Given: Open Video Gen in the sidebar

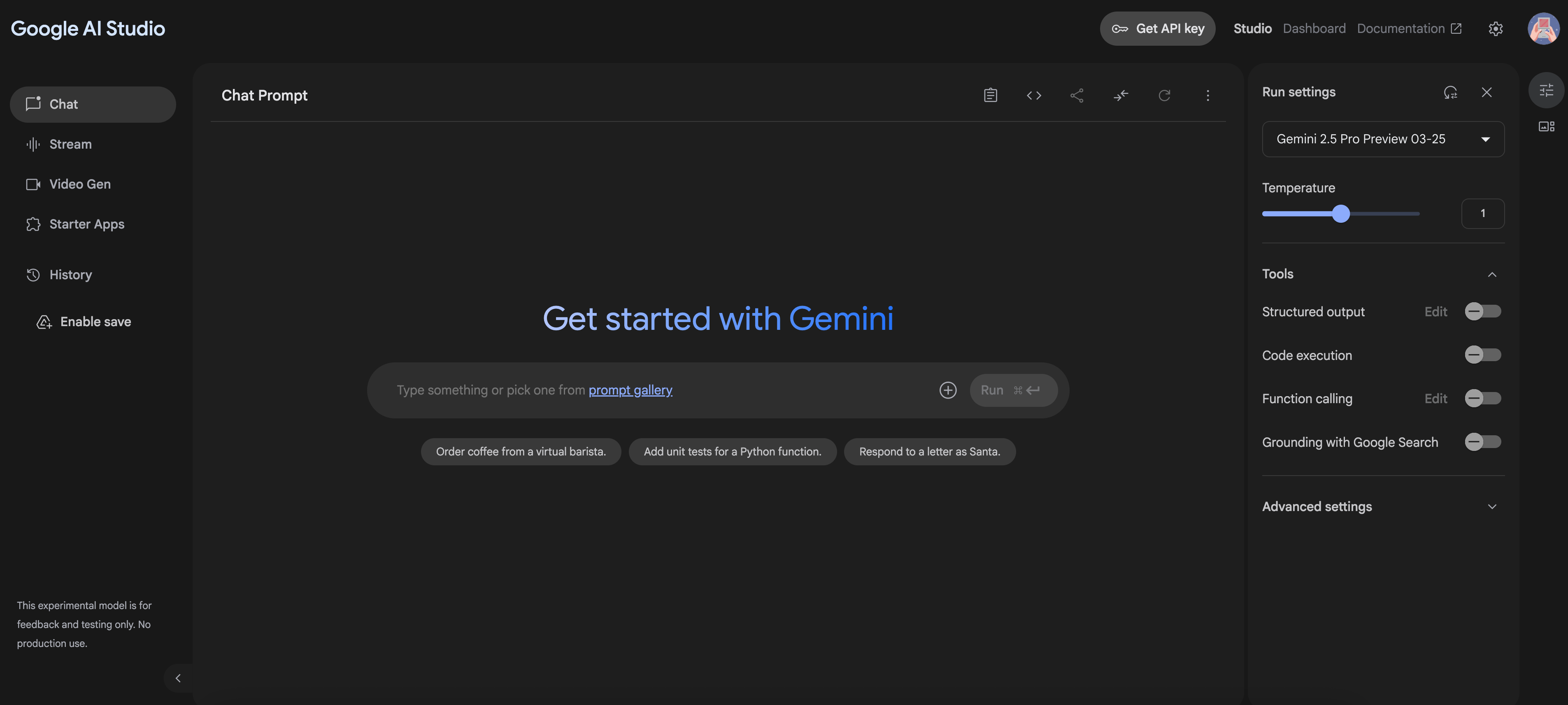Looking at the screenshot, I should pyautogui.click(x=93, y=184).
